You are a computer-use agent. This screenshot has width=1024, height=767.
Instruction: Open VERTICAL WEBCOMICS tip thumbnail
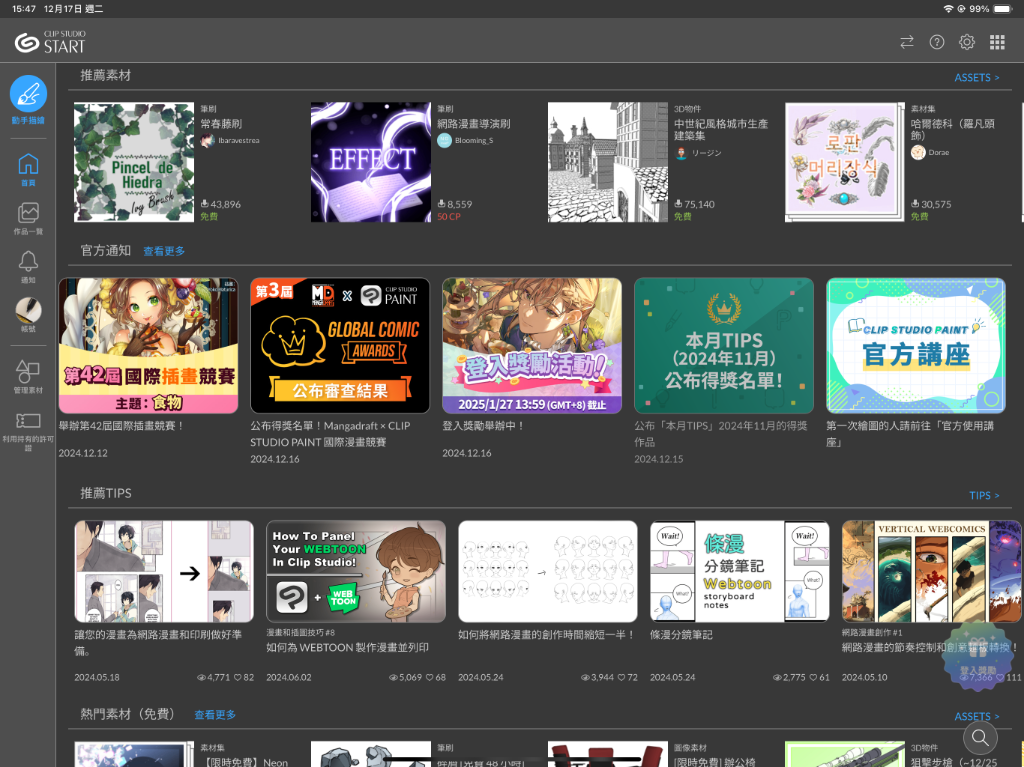pyautogui.click(x=931, y=571)
